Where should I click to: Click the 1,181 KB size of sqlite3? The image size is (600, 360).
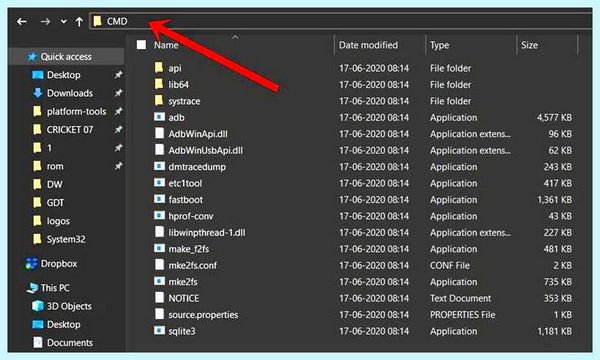[x=554, y=331]
